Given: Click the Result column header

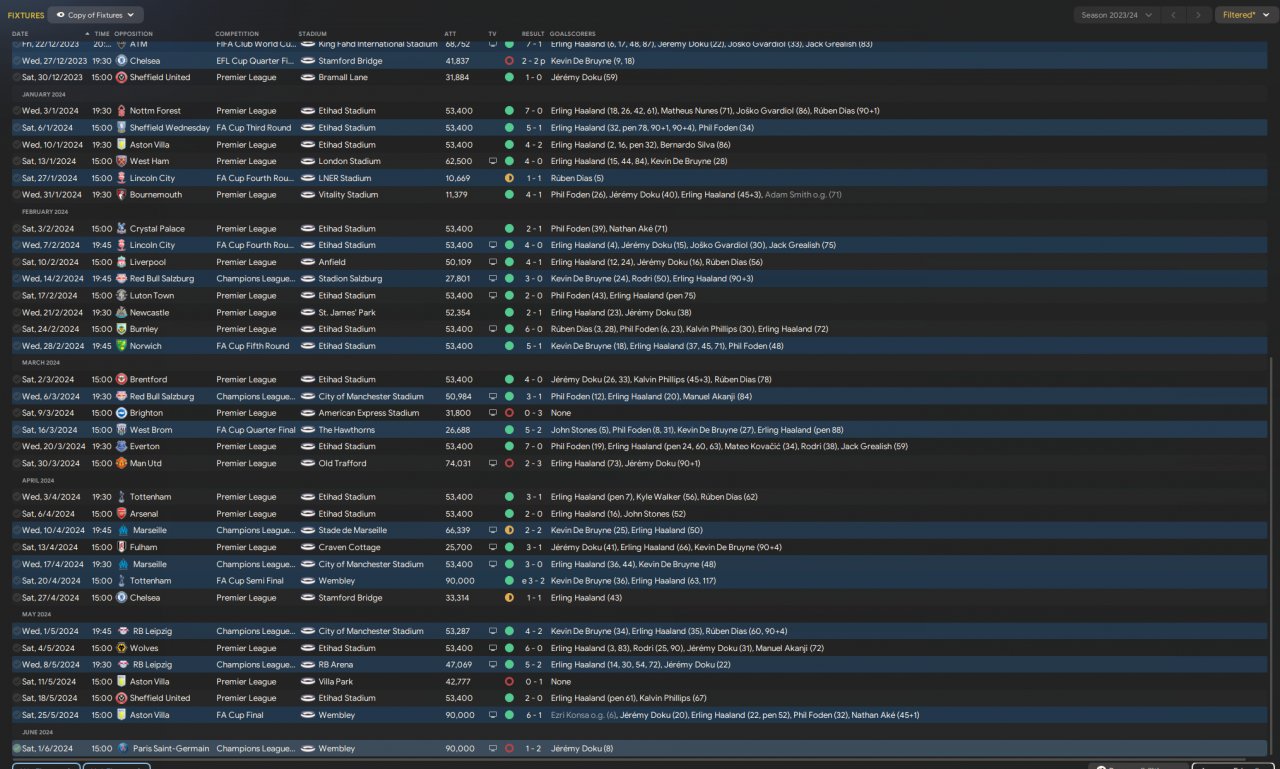Looking at the screenshot, I should [x=533, y=34].
